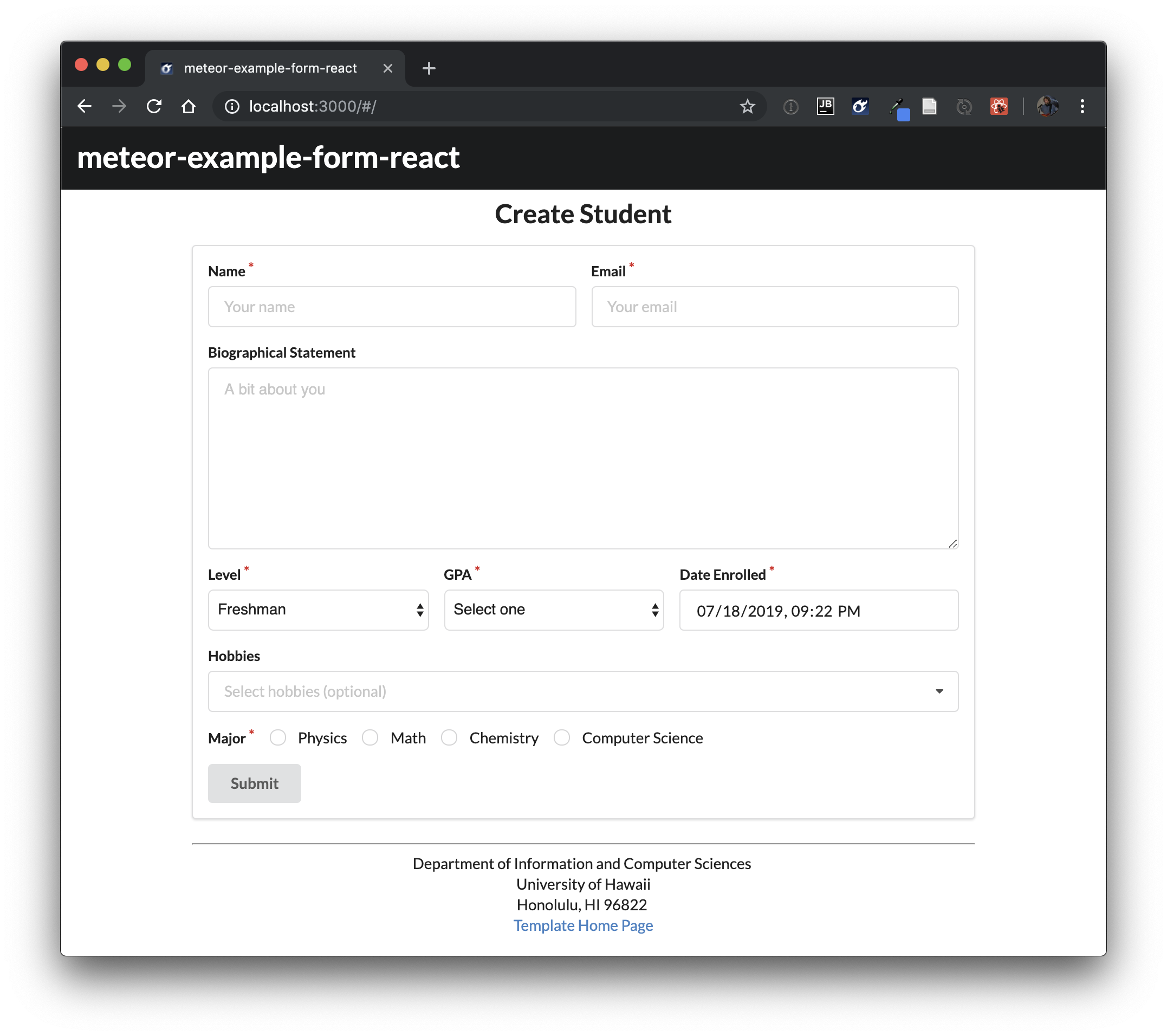Open Chrome three-dot menu
This screenshot has height=1036, width=1167.
pyautogui.click(x=1082, y=106)
